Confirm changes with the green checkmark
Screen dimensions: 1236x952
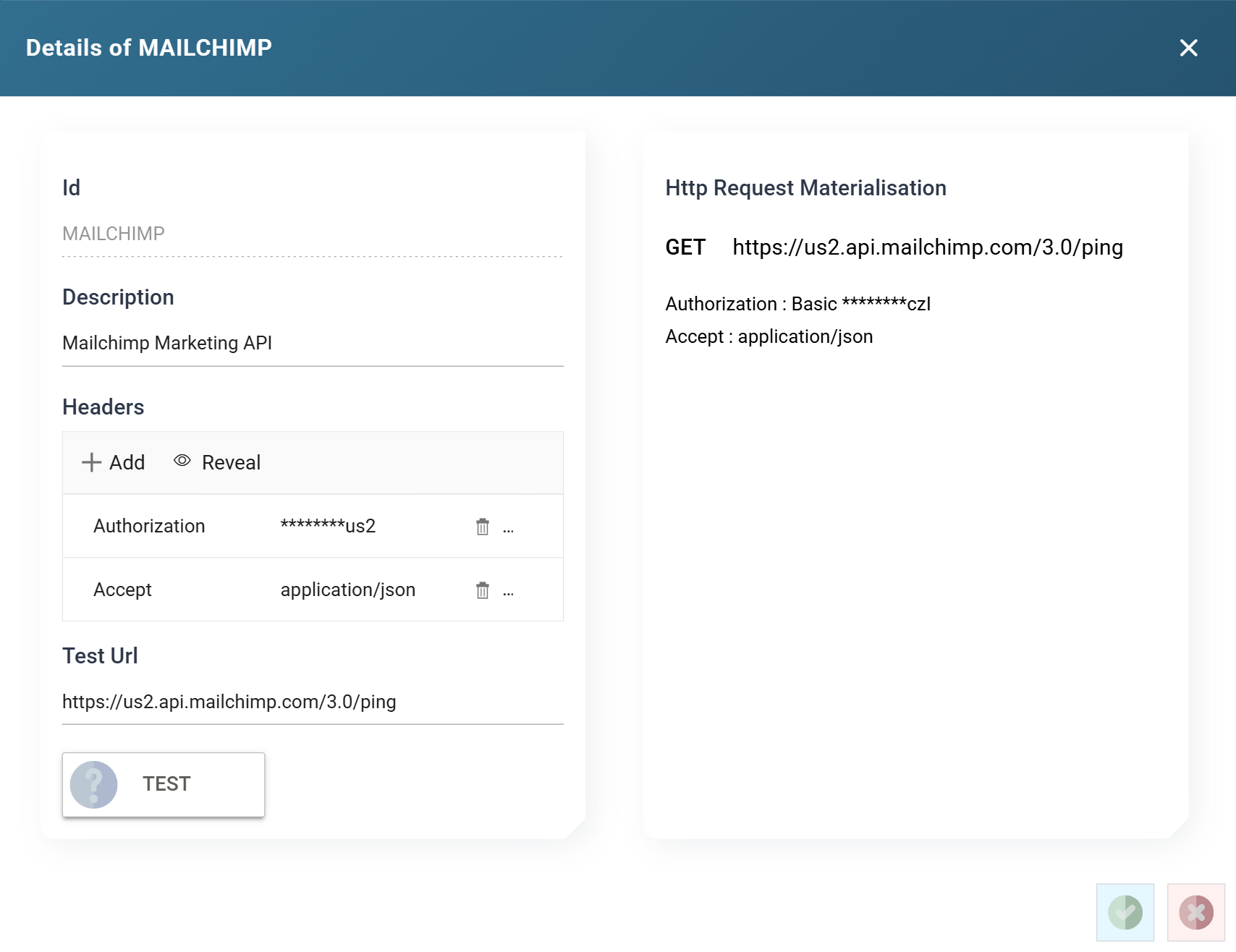(x=1125, y=912)
